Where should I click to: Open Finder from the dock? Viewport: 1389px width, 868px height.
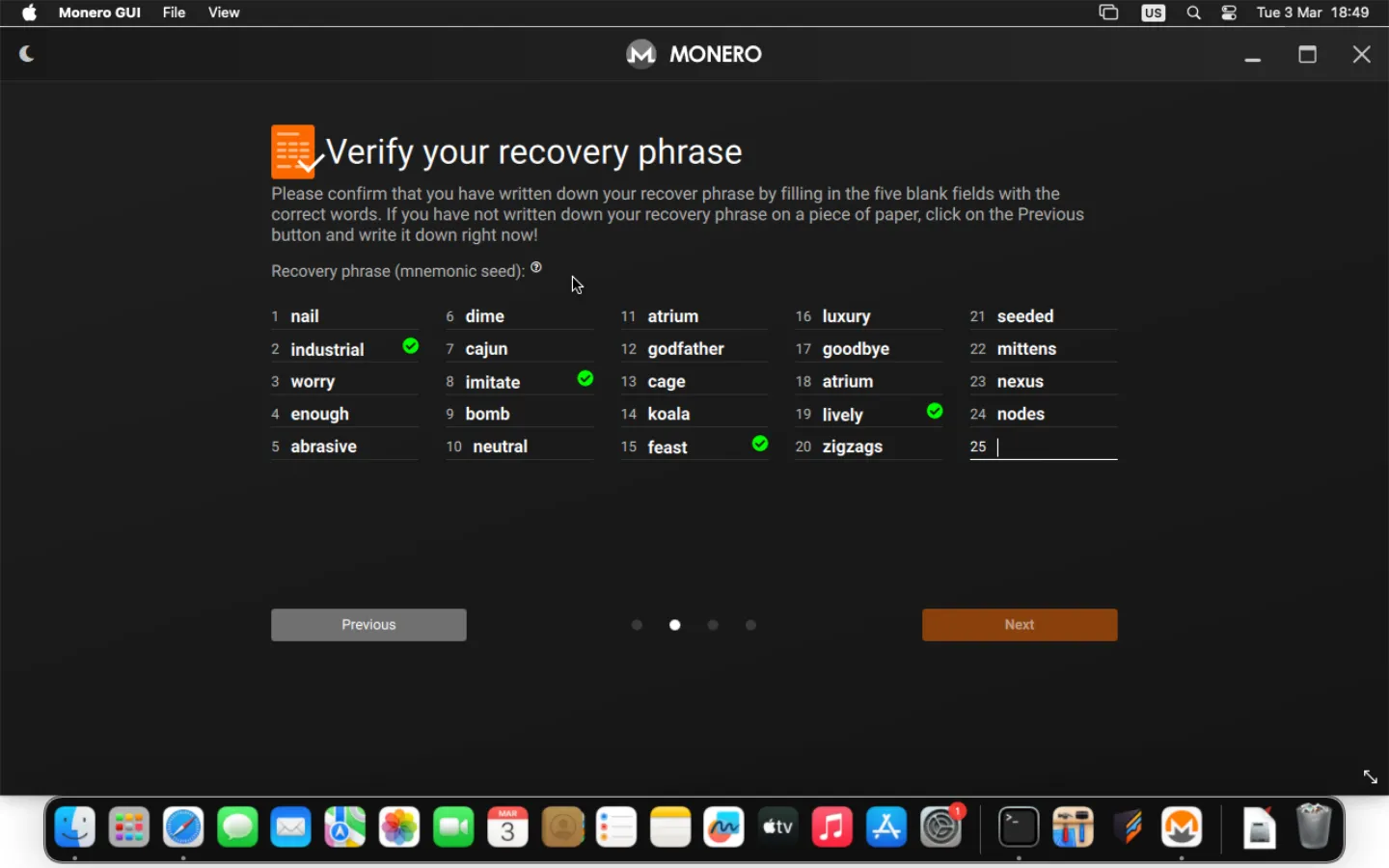tap(75, 827)
